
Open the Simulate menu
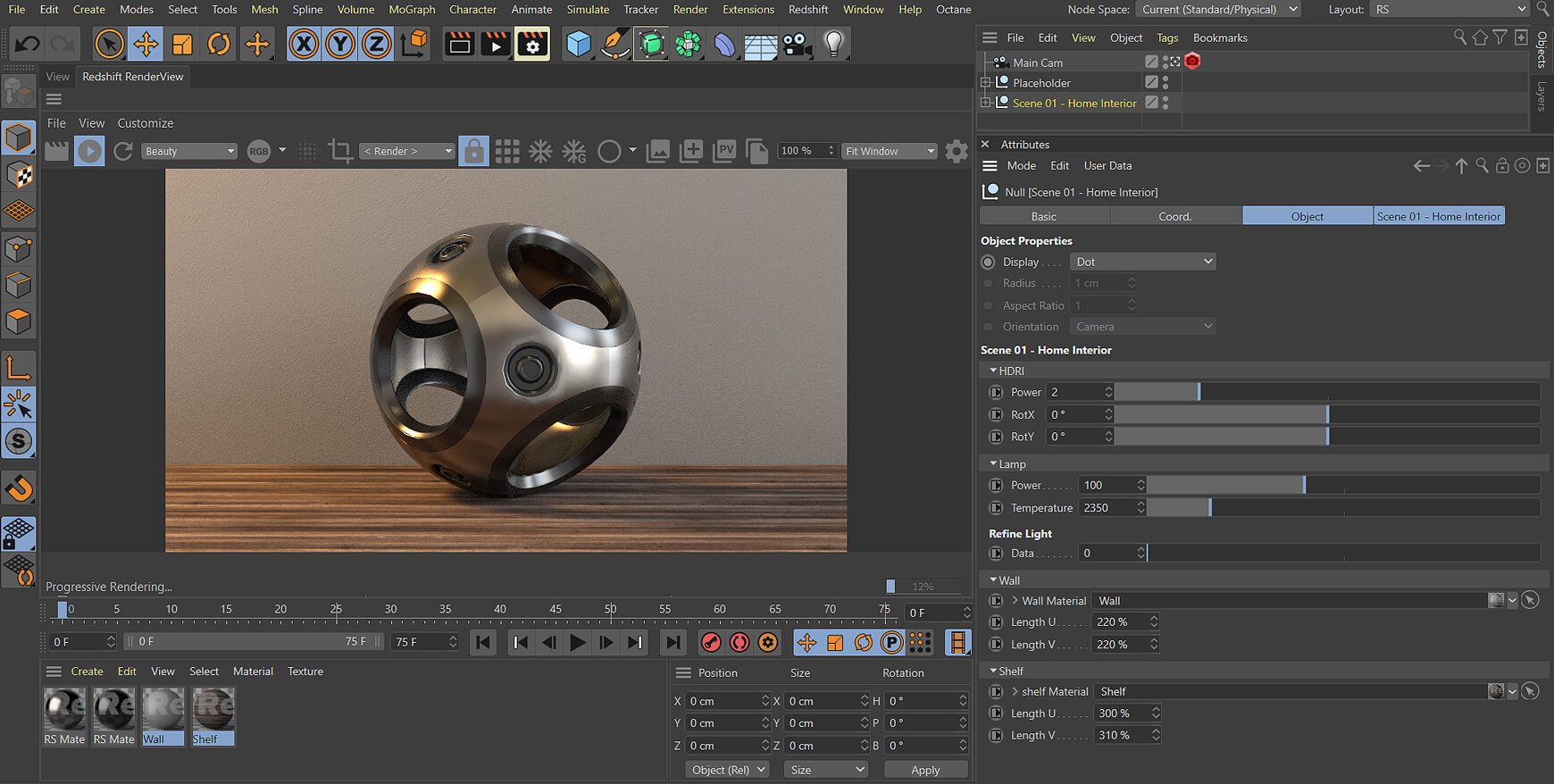(x=588, y=9)
